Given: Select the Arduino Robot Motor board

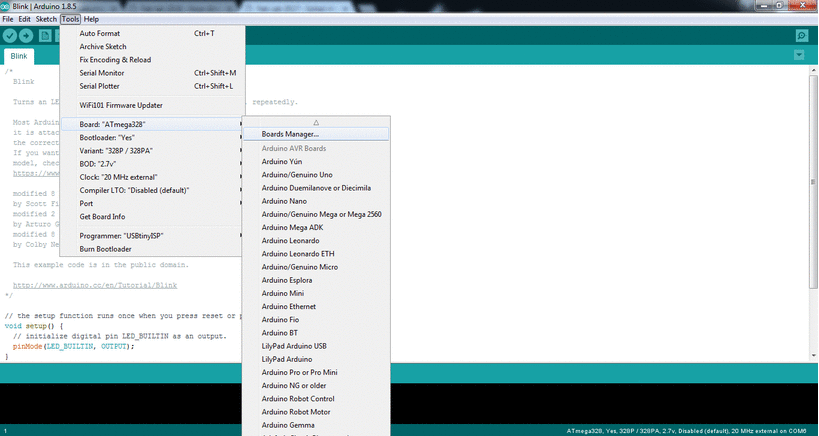Looking at the screenshot, I should [x=316, y=411].
